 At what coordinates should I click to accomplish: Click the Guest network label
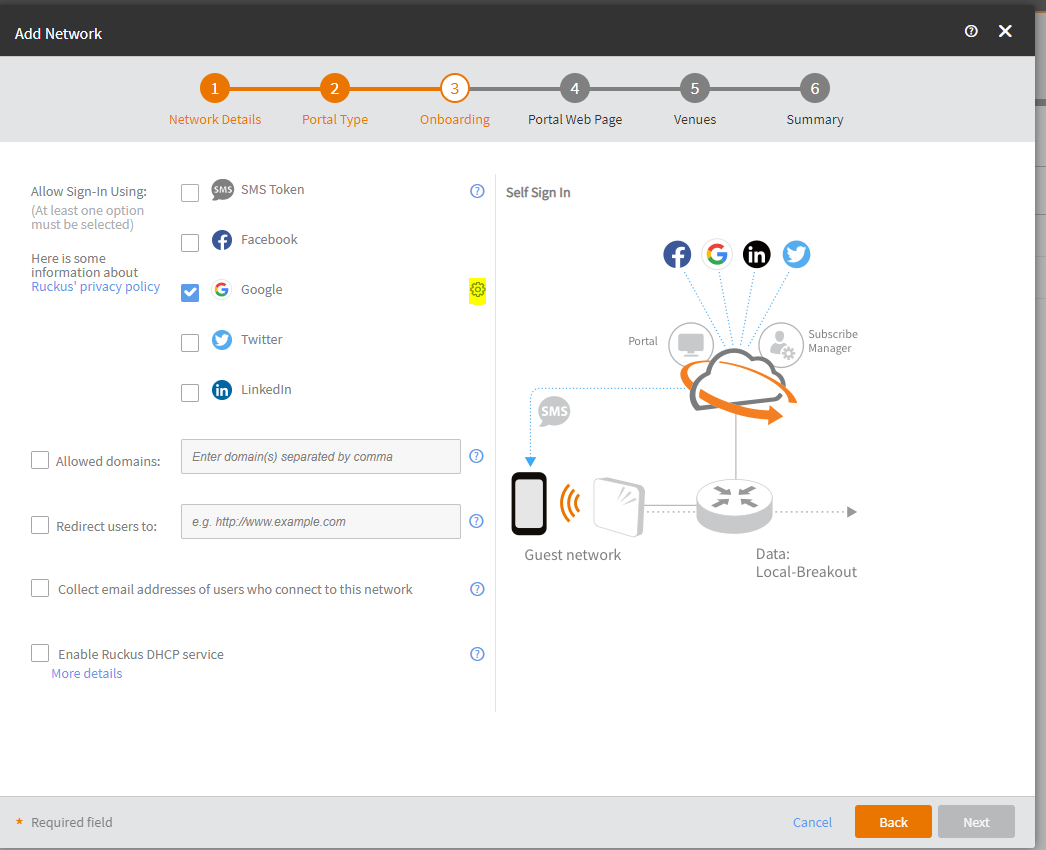(x=572, y=555)
